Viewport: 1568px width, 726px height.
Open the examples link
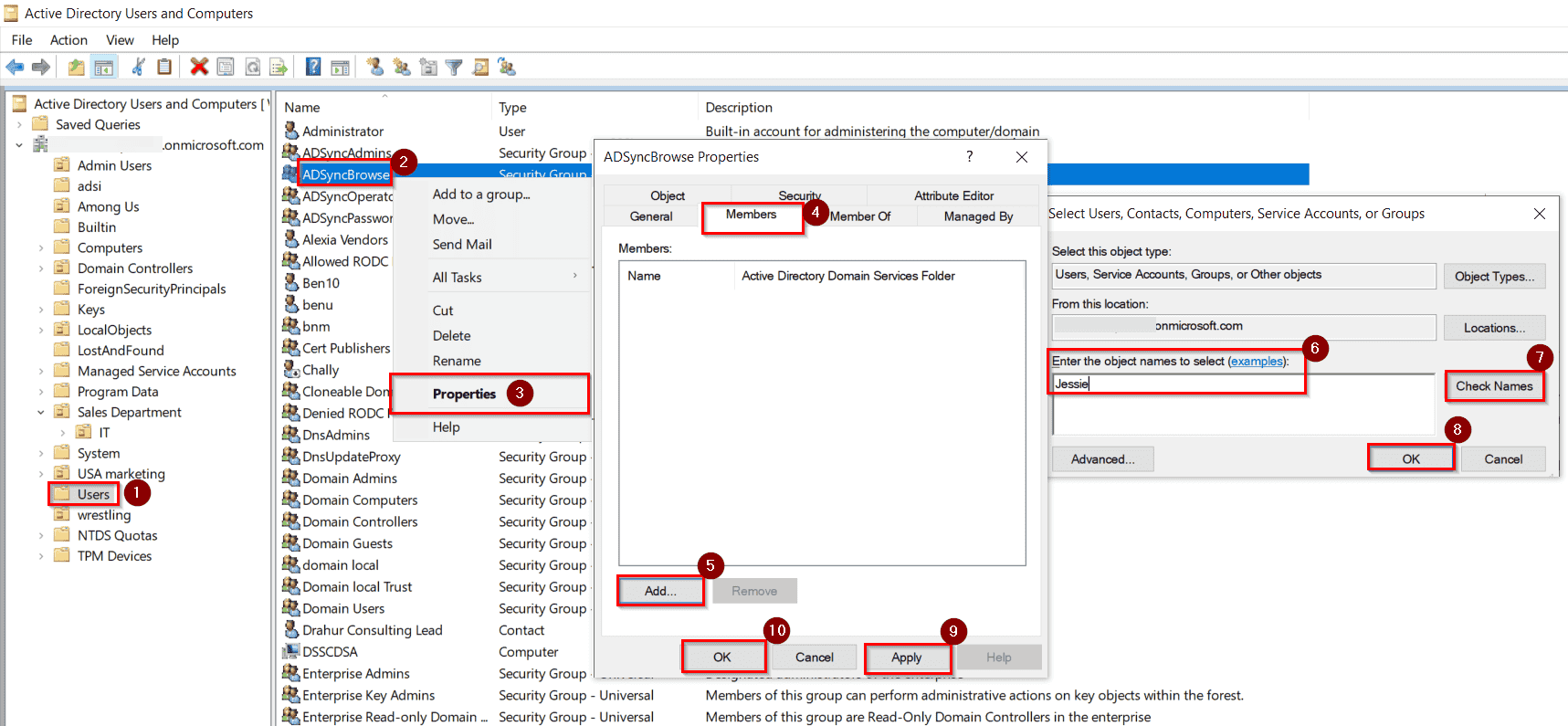pyautogui.click(x=1257, y=362)
